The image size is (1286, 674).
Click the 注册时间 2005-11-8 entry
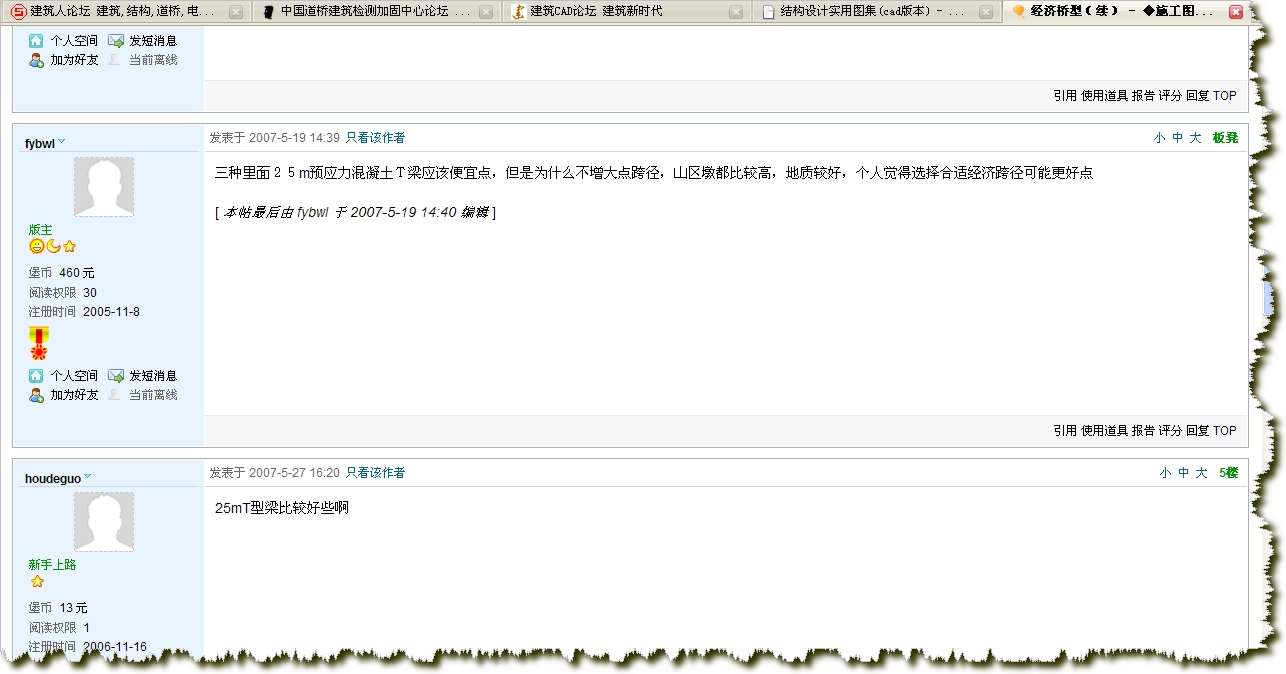[x=84, y=312]
